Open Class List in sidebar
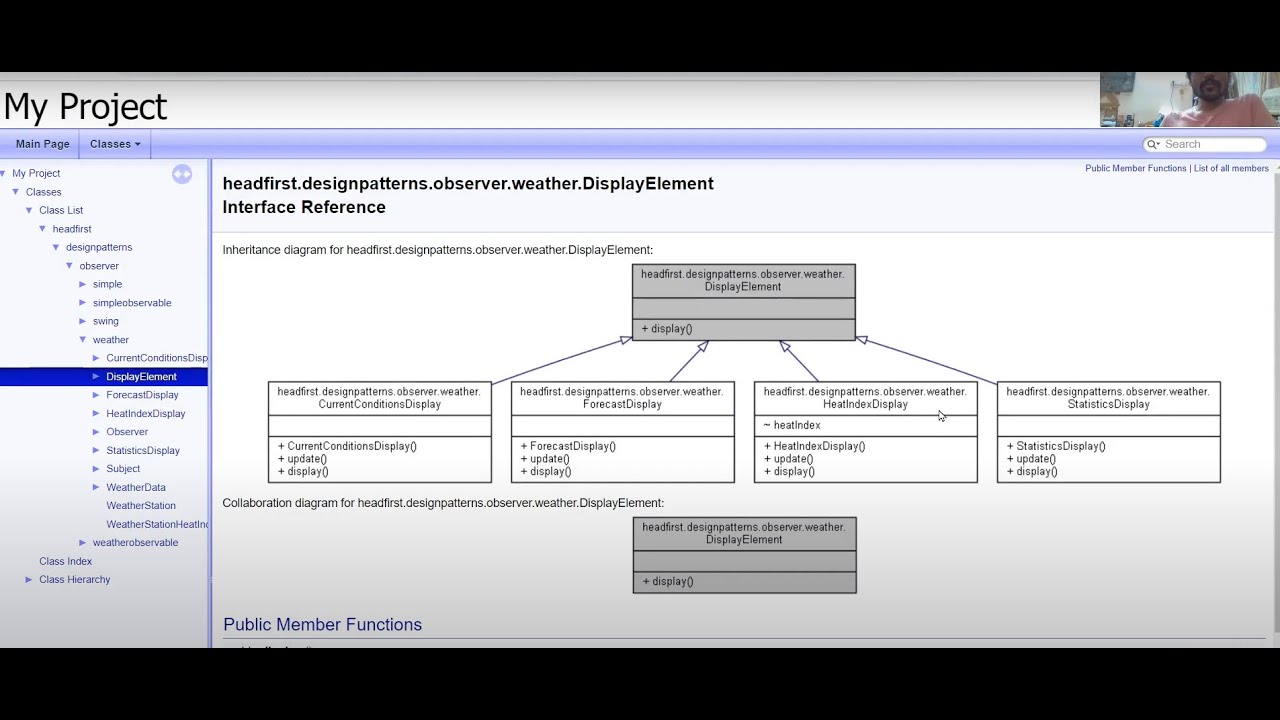The image size is (1280, 720). [61, 210]
